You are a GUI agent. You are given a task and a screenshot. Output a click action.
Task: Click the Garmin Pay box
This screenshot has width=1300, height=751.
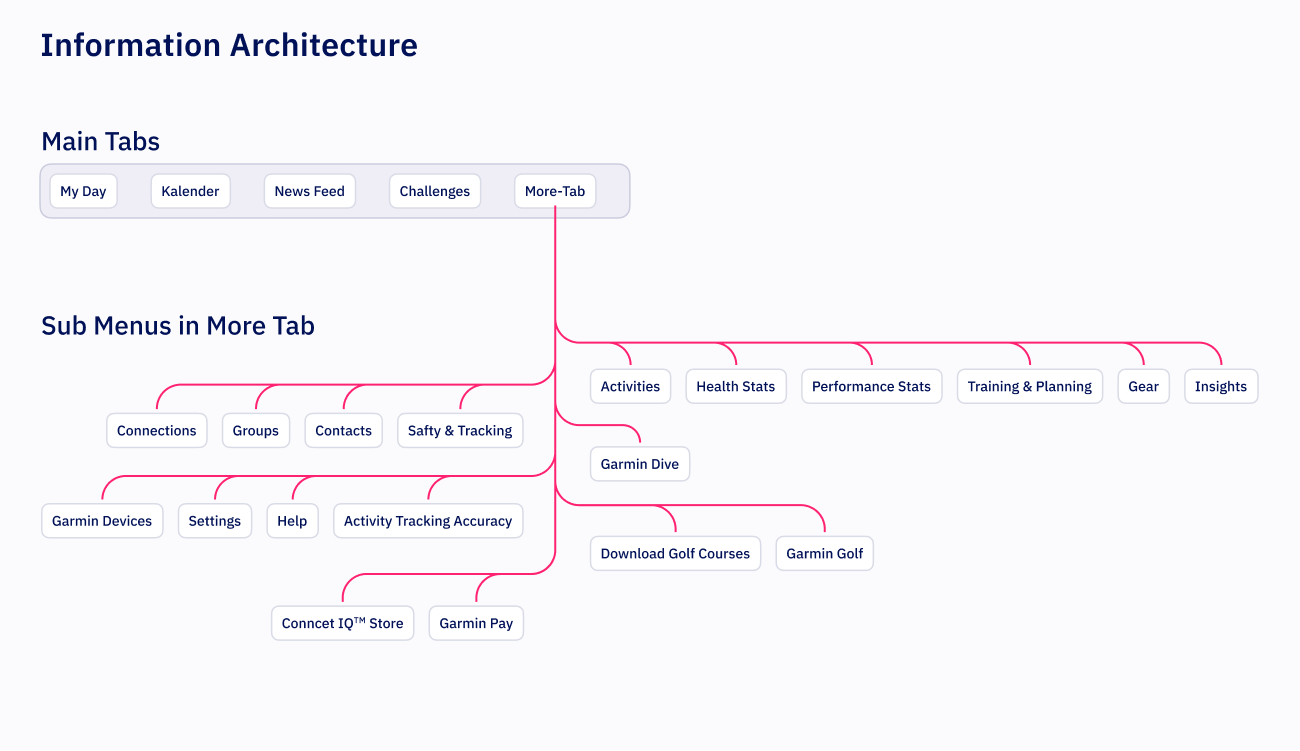pos(476,623)
